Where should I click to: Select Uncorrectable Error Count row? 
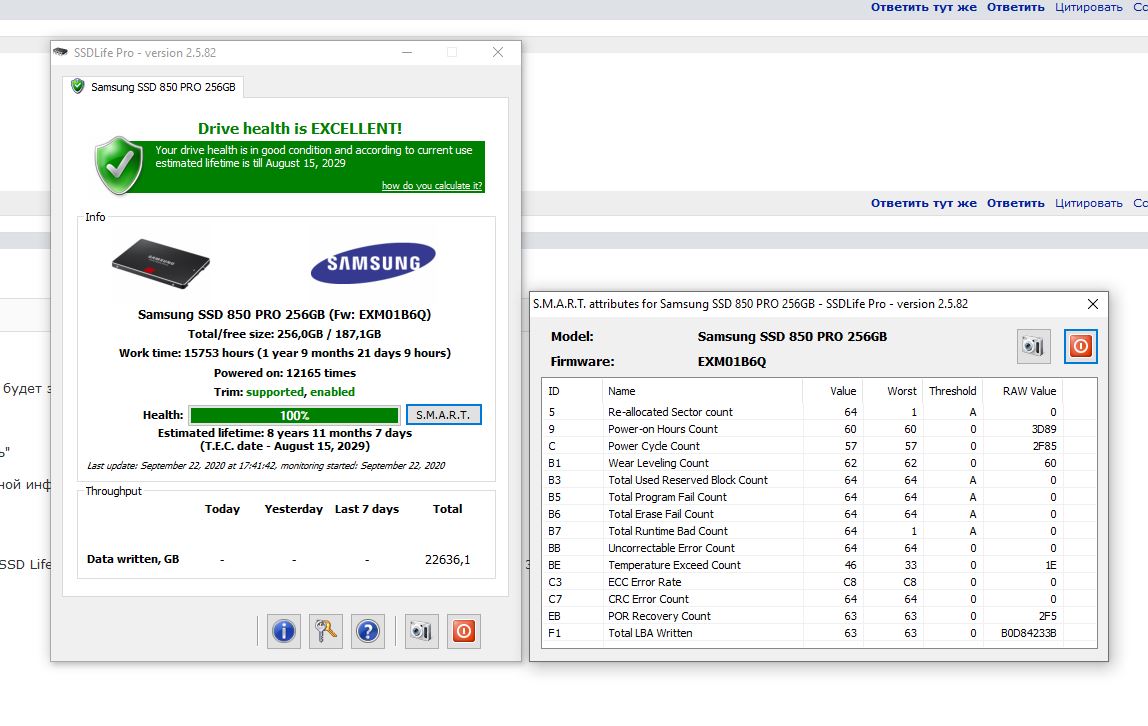[819, 548]
